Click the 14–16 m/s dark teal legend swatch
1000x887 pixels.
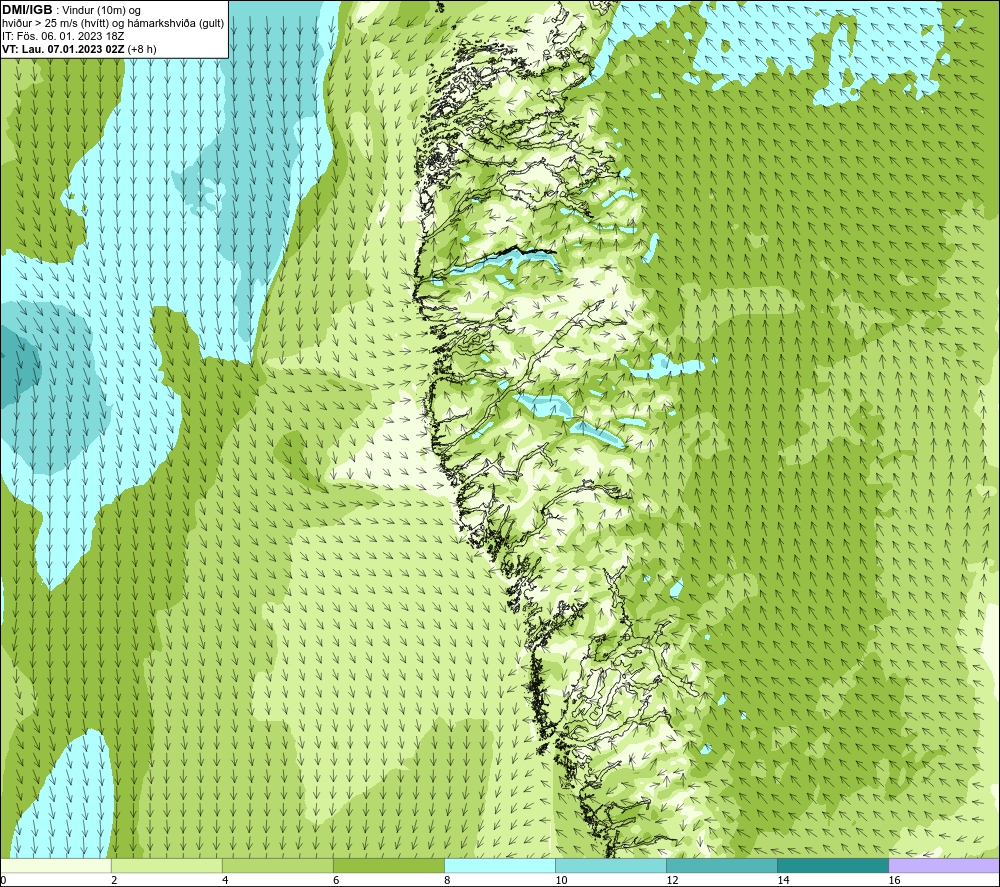pos(832,865)
